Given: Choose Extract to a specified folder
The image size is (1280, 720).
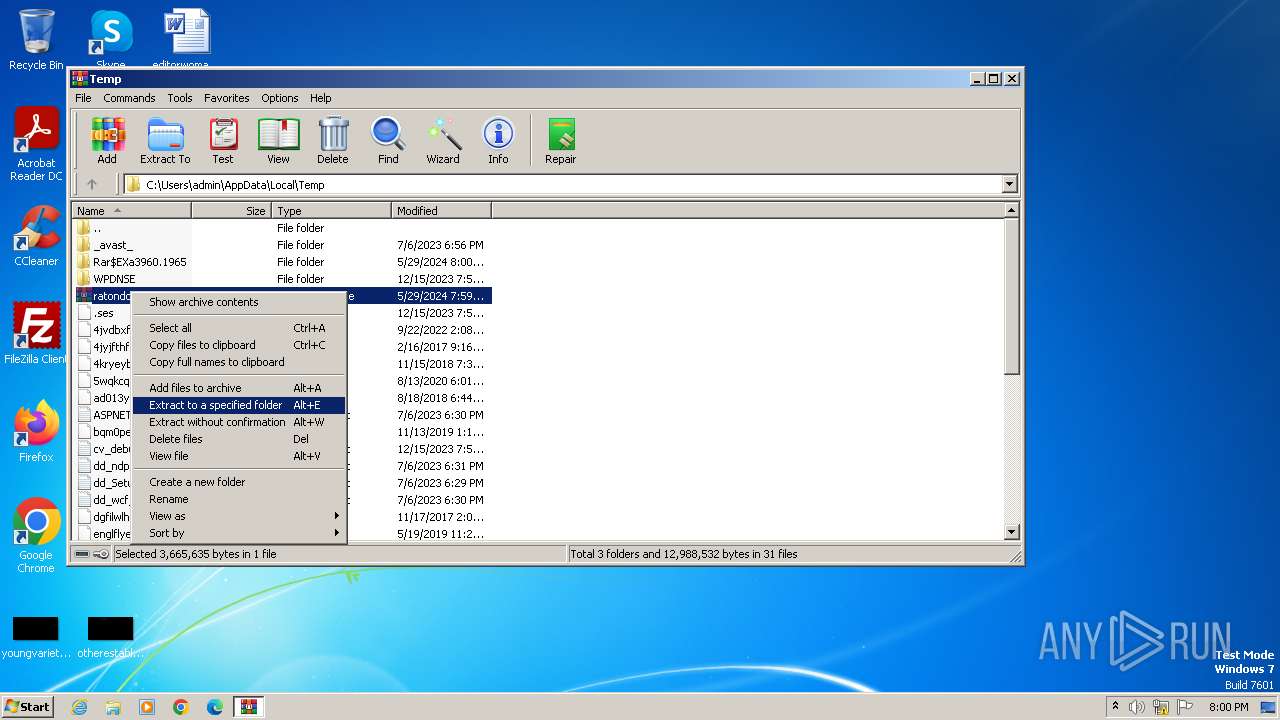Looking at the screenshot, I should tap(239, 405).
